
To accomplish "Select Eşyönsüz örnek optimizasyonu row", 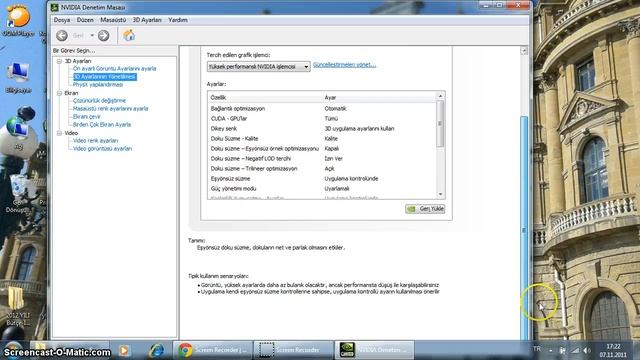I will 322,149.
